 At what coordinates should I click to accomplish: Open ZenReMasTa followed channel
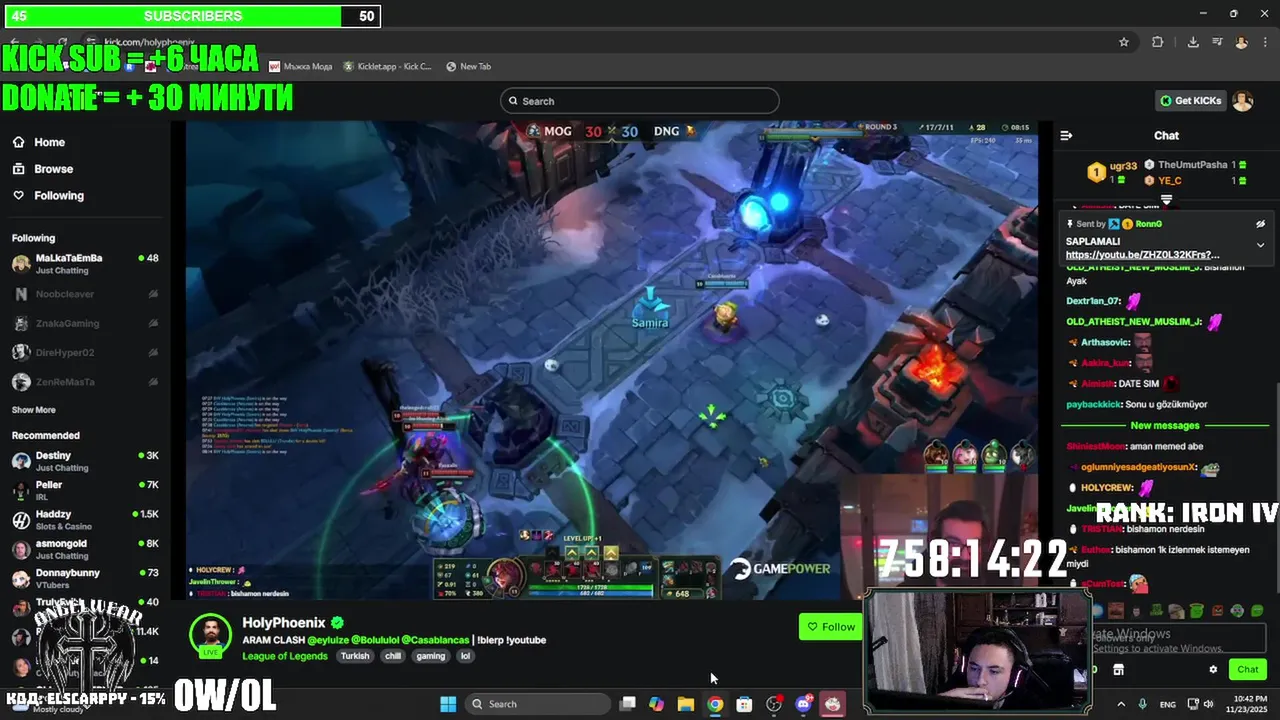[x=85, y=382]
